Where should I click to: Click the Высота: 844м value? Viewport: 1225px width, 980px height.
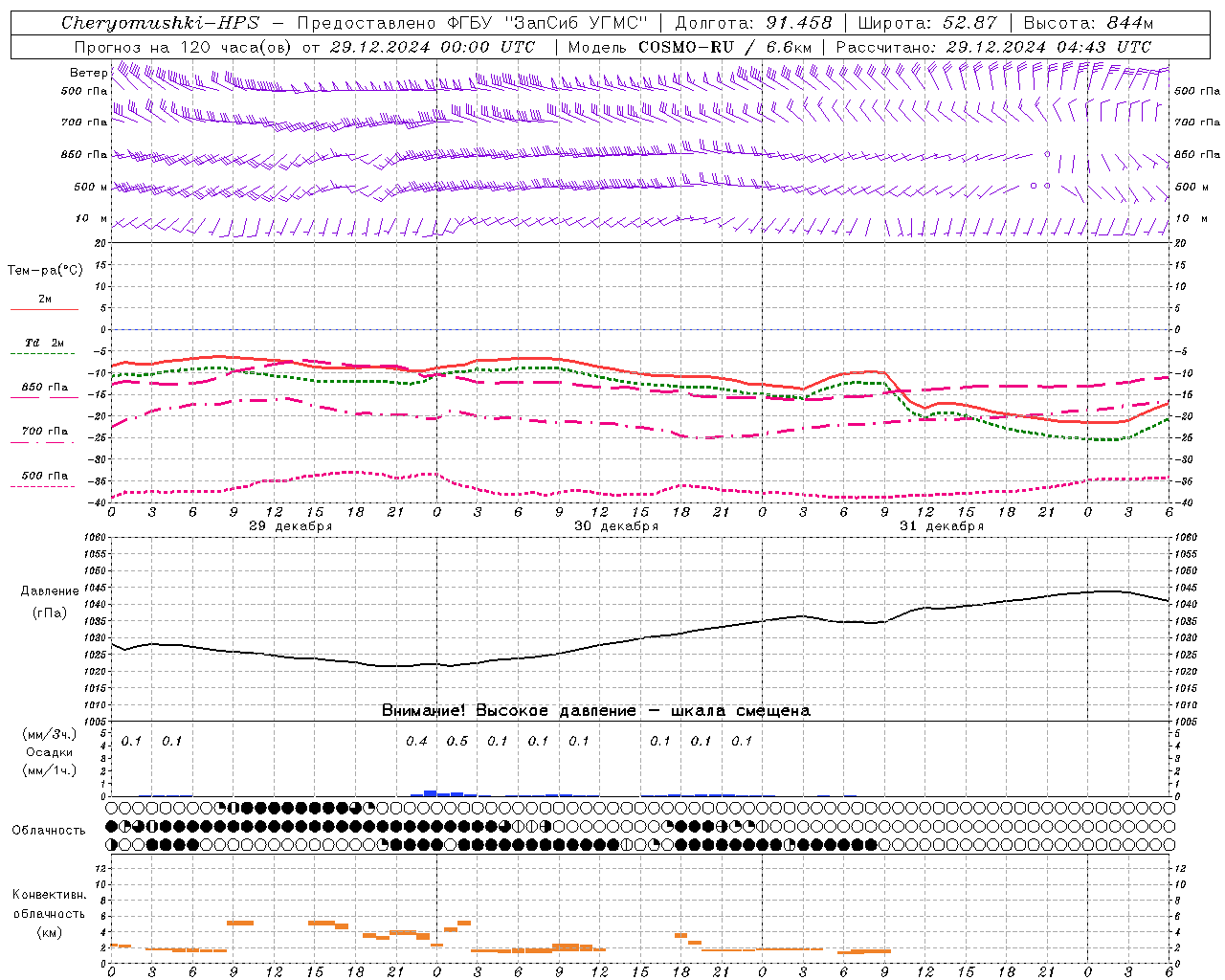click(x=1088, y=23)
